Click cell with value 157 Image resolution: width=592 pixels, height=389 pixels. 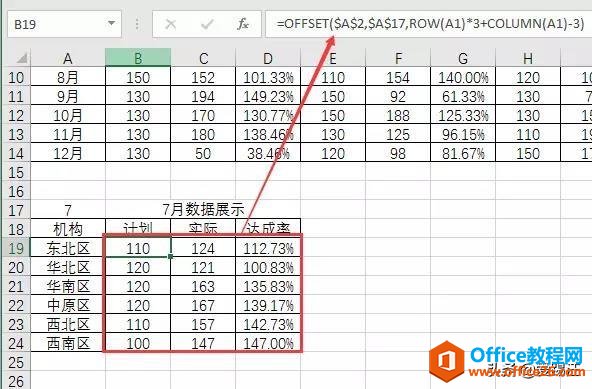203,324
